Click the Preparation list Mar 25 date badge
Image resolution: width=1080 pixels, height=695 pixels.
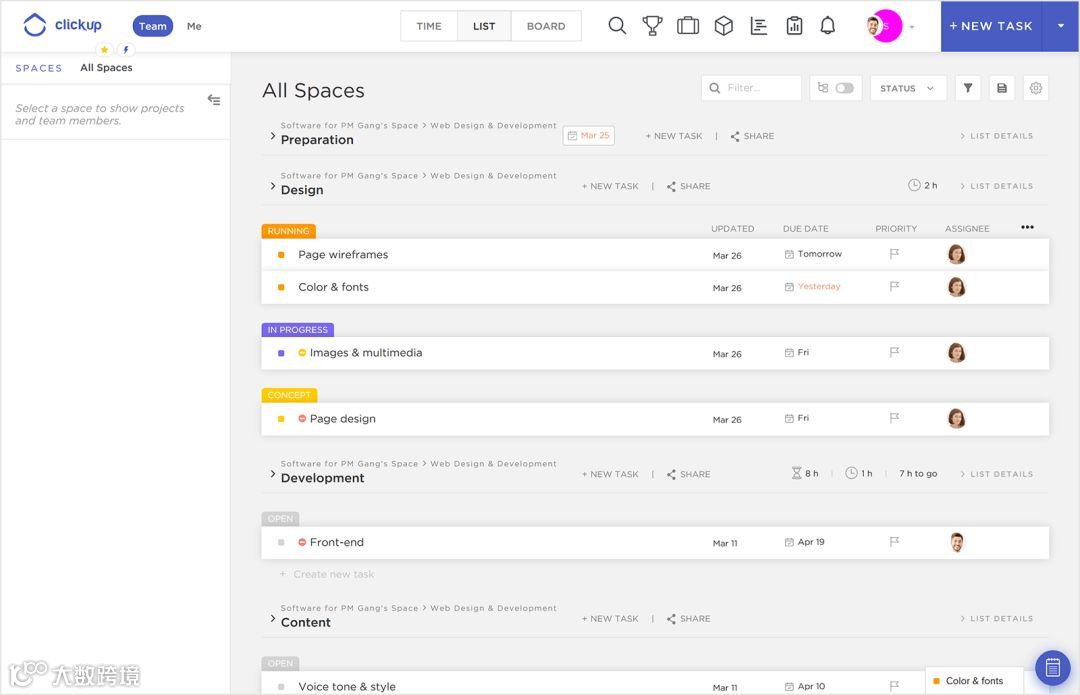click(589, 136)
